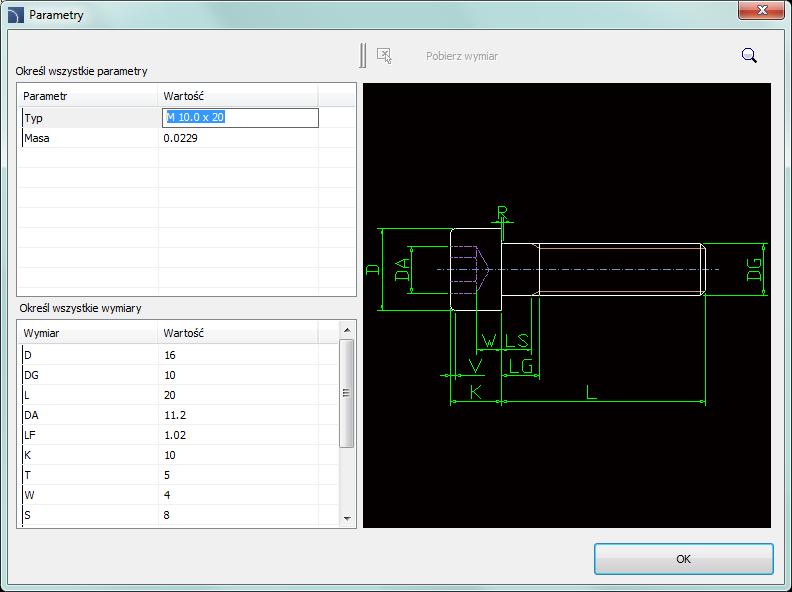Select the Masa value 0.0229
This screenshot has width=792, height=592.
tap(180, 138)
